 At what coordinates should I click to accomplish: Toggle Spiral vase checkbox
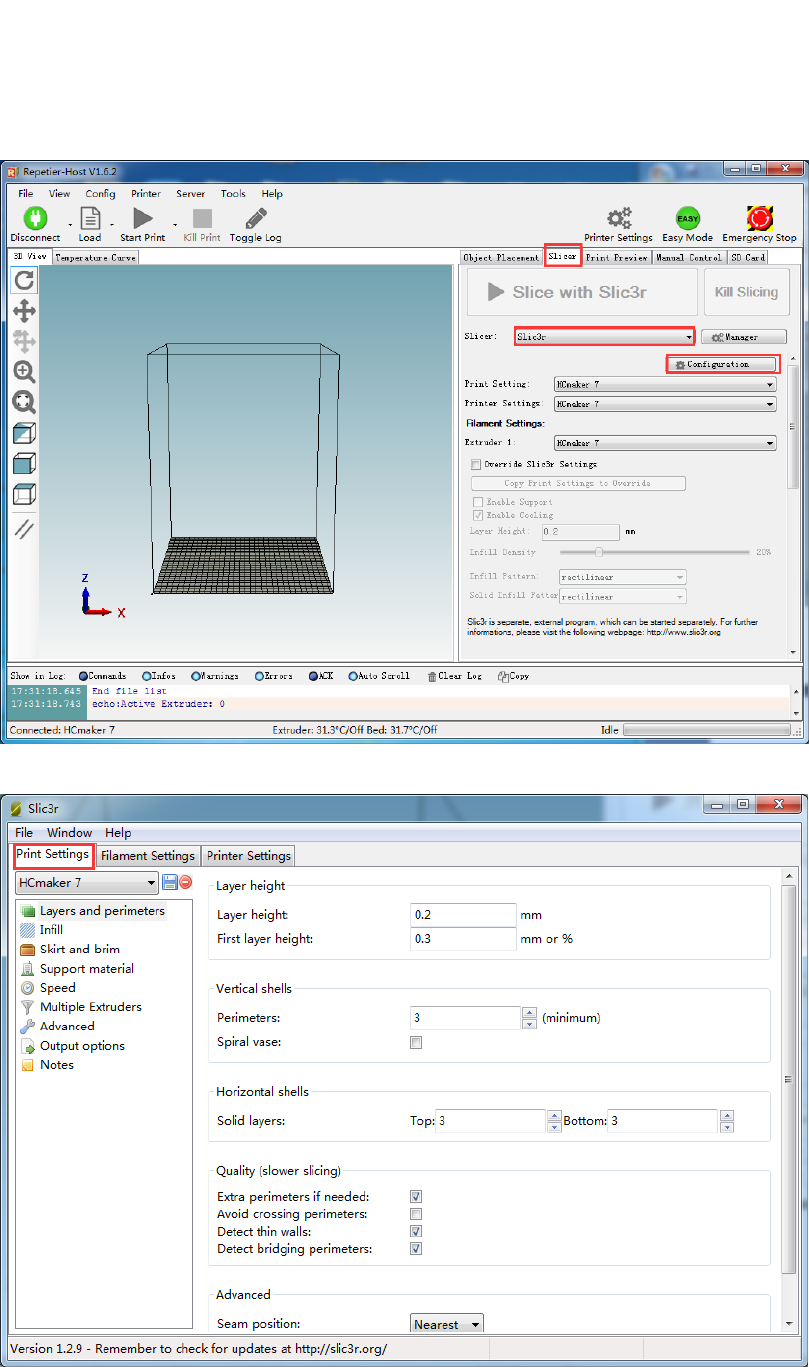pos(416,1042)
